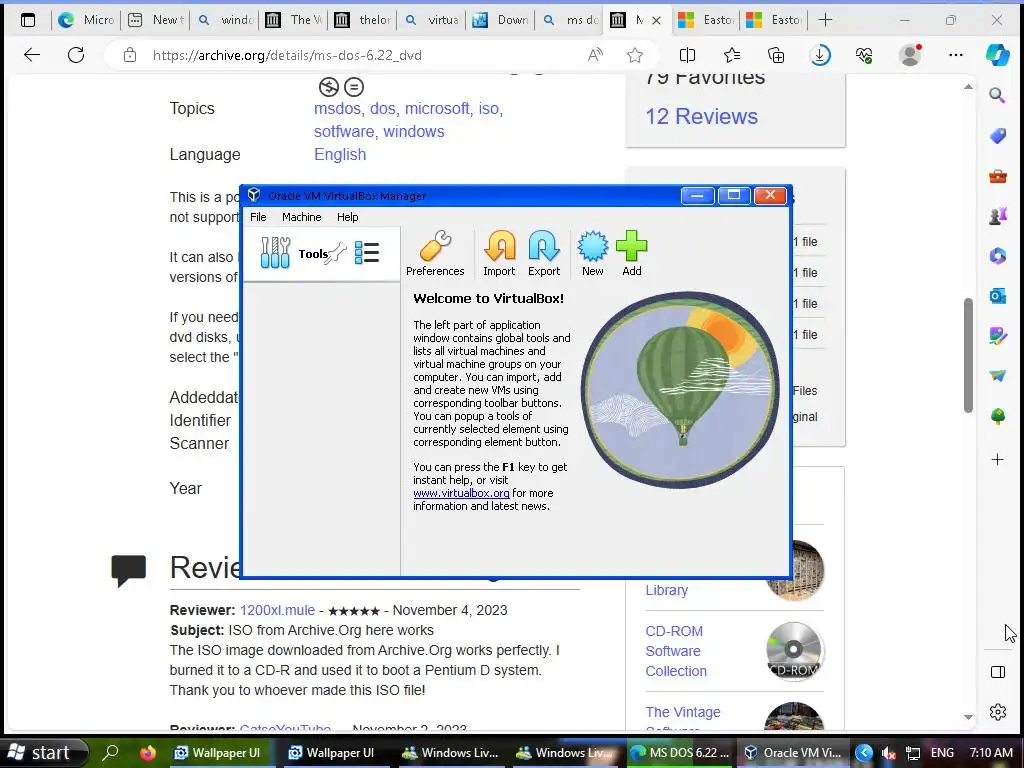Viewport: 1024px width, 768px height.
Task: Toggle Read aloud icon in address bar
Action: point(595,56)
